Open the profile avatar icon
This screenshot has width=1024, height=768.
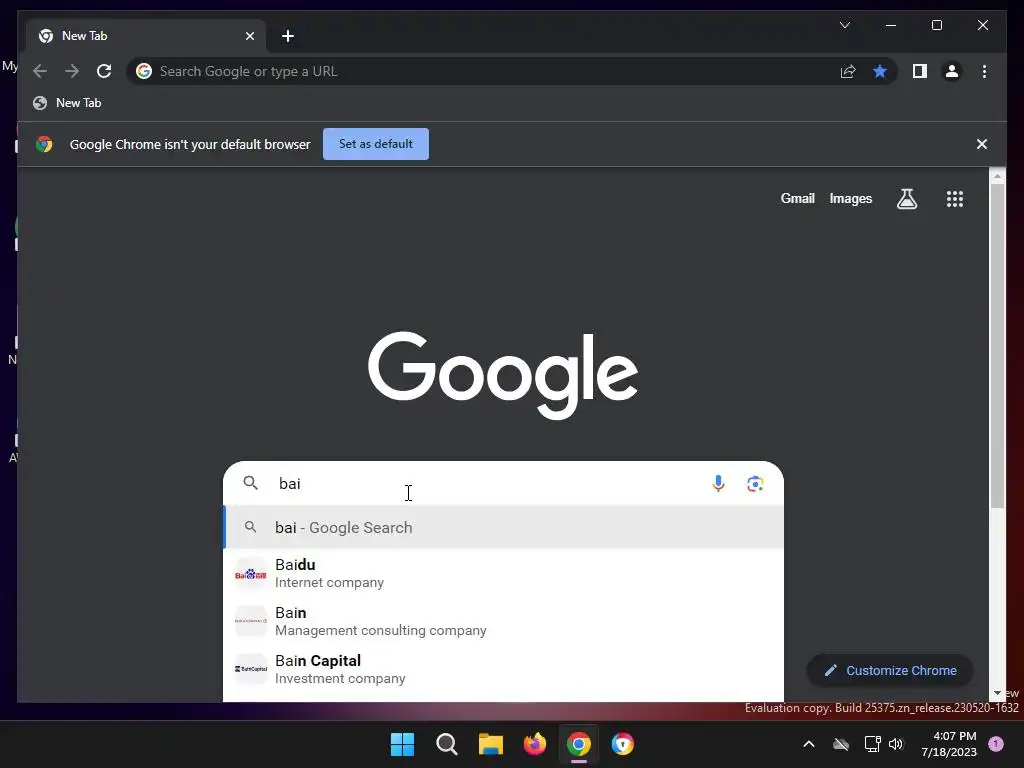[952, 71]
